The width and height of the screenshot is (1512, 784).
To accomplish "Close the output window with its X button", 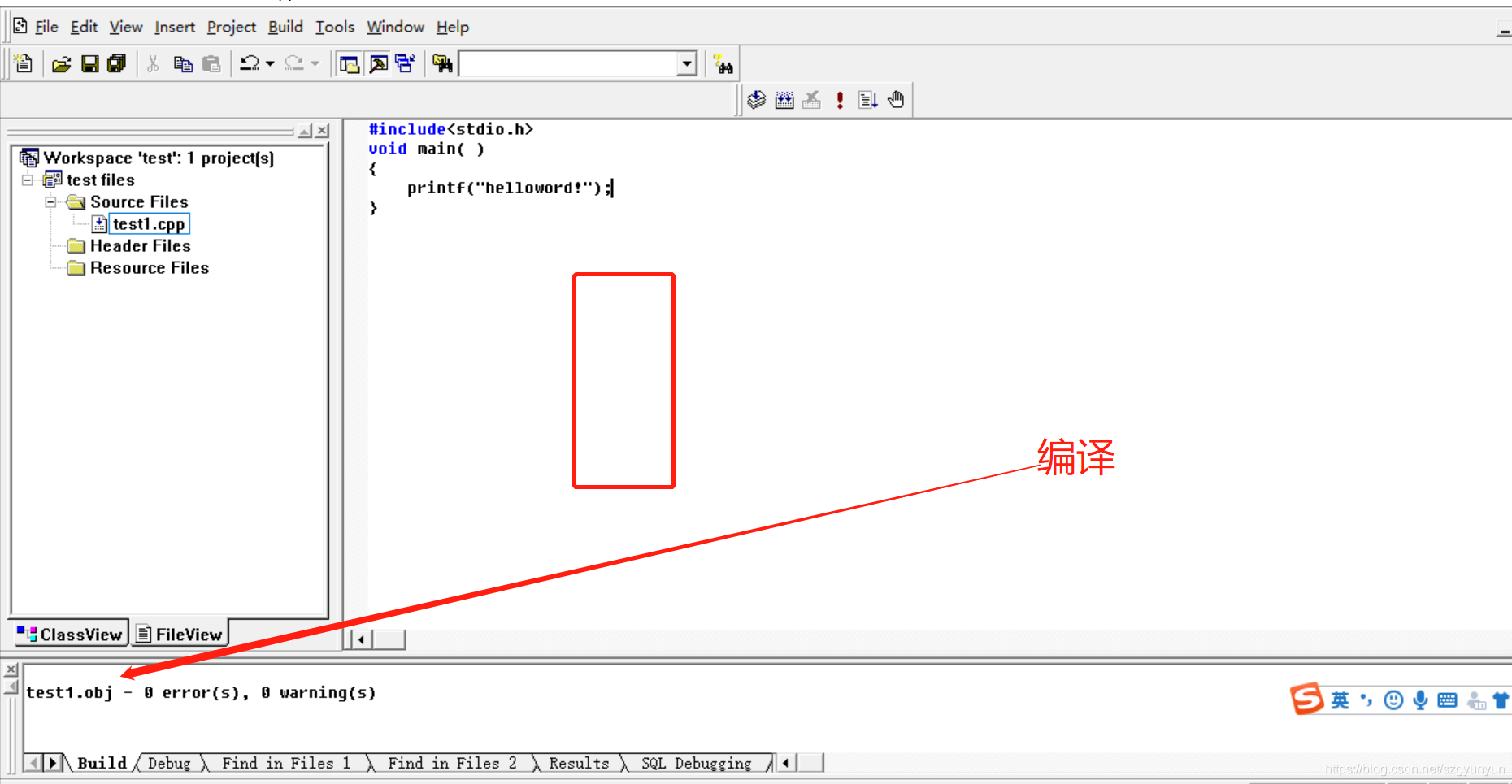I will [x=11, y=669].
